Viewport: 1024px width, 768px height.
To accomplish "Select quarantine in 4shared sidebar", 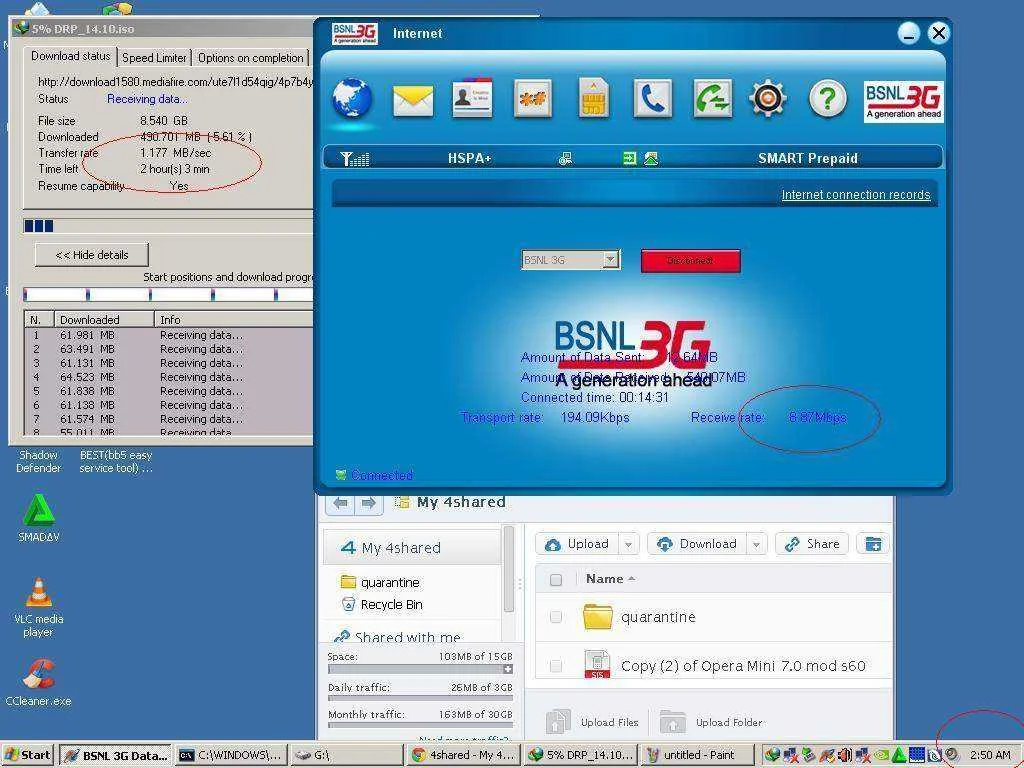I will click(x=381, y=582).
